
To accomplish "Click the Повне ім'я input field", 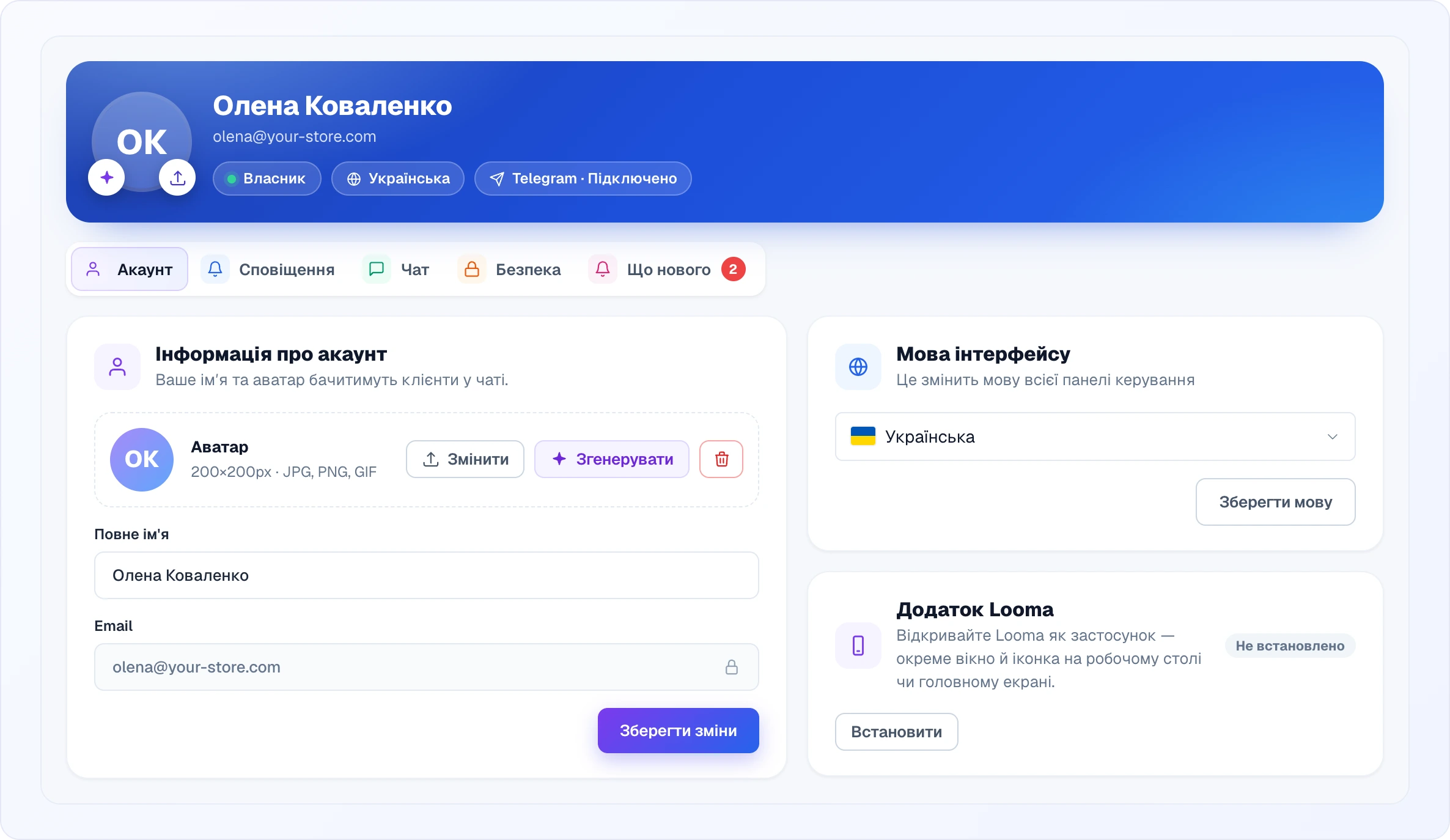I will tap(427, 575).
